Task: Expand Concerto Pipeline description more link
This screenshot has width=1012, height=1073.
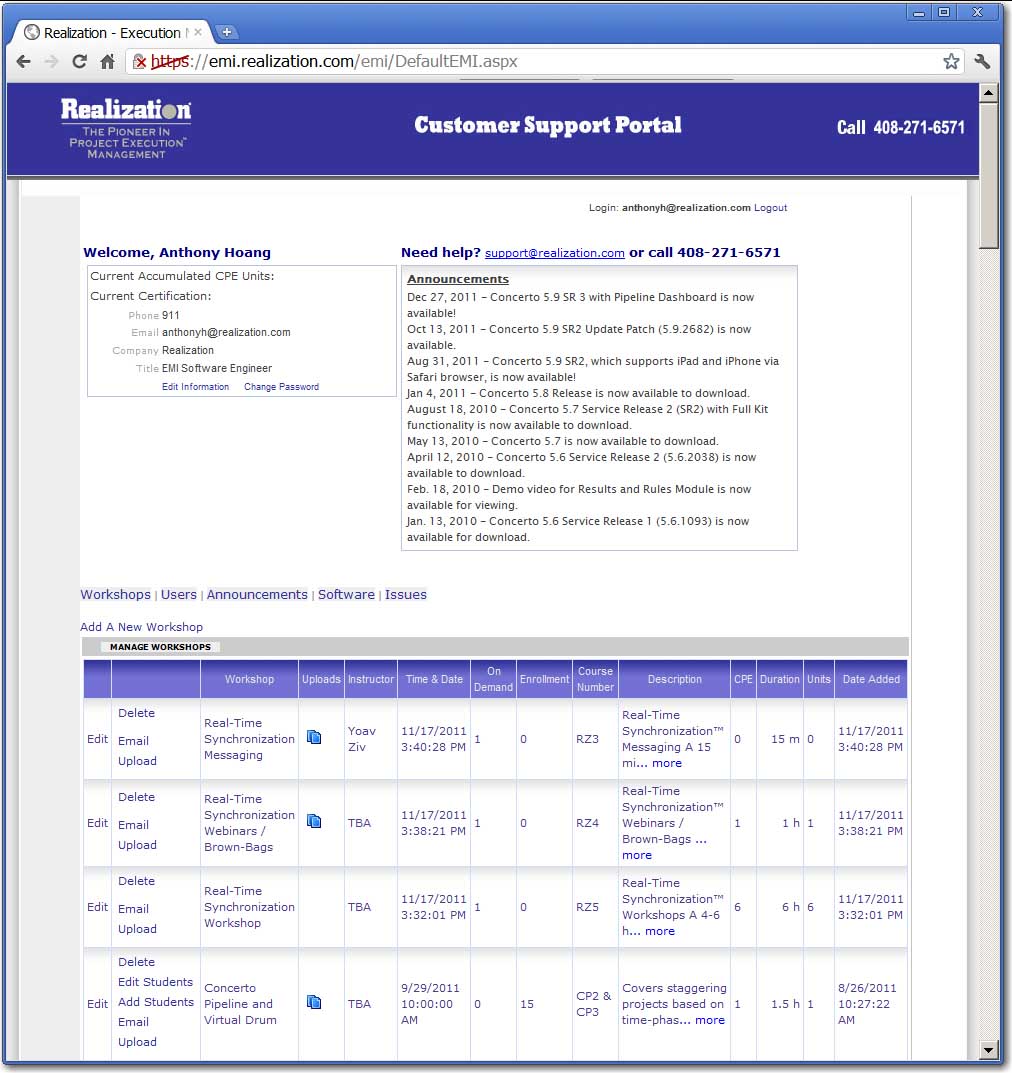Action: click(x=710, y=1020)
